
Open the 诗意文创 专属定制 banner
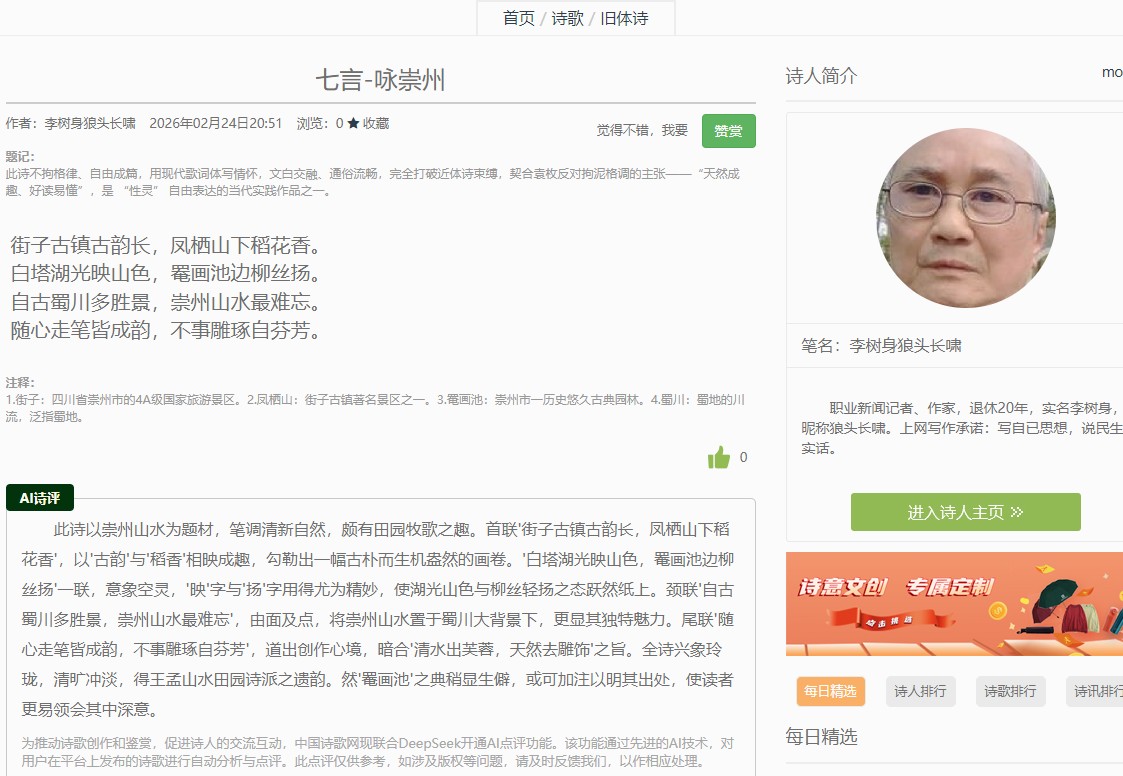pyautogui.click(x=954, y=604)
